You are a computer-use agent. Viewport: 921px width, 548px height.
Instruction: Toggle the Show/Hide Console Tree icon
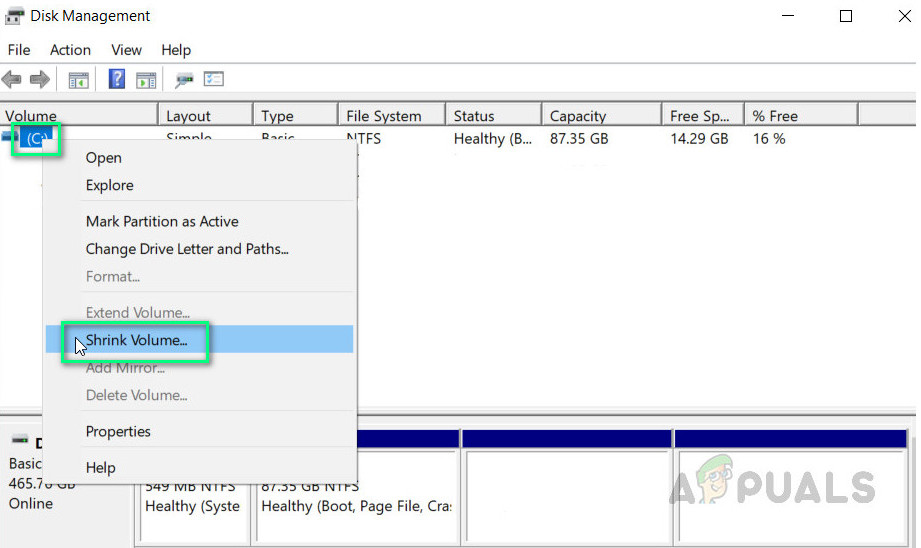[x=78, y=80]
